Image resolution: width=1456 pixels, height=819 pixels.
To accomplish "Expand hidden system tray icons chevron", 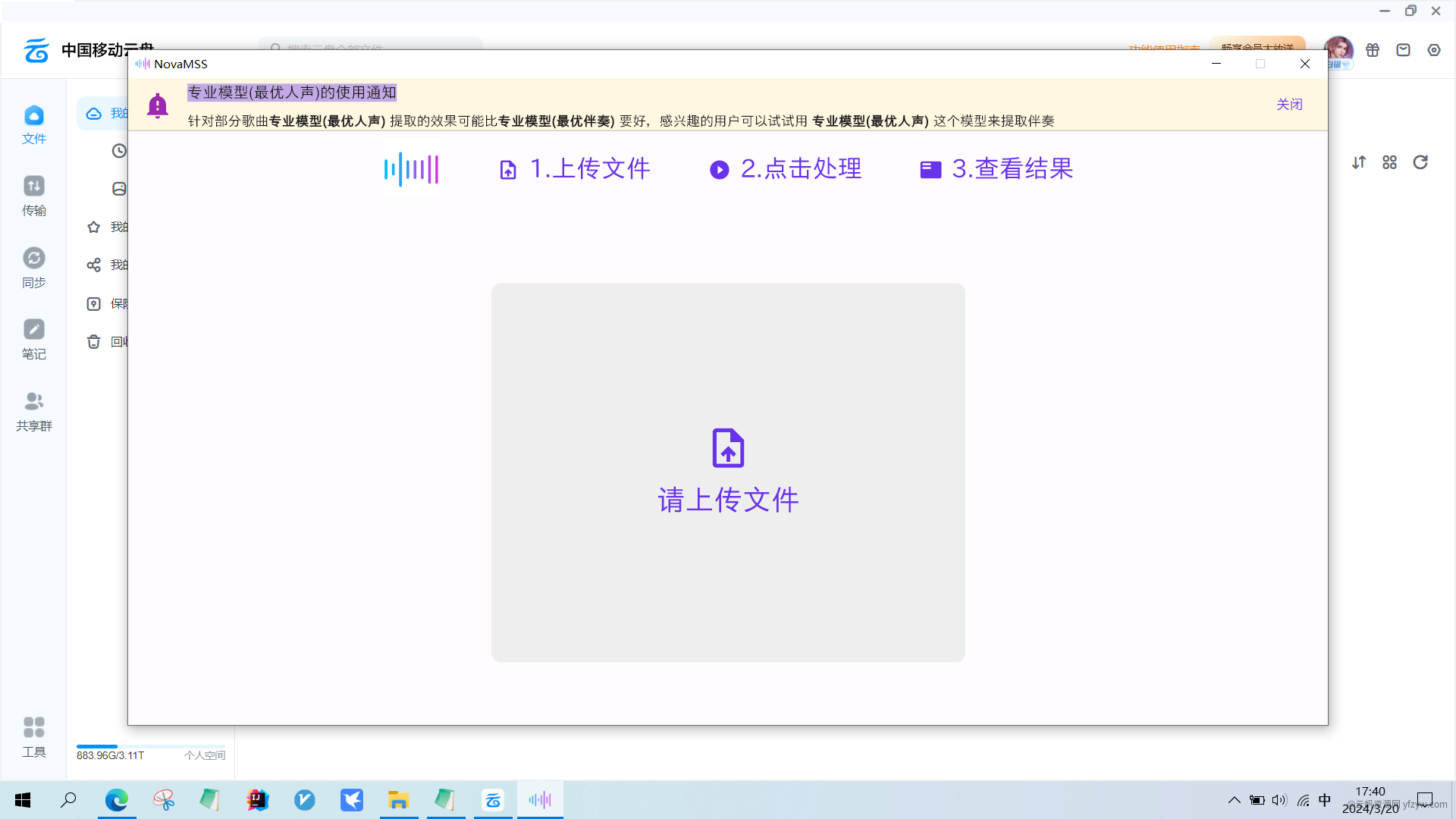I will point(1234,800).
